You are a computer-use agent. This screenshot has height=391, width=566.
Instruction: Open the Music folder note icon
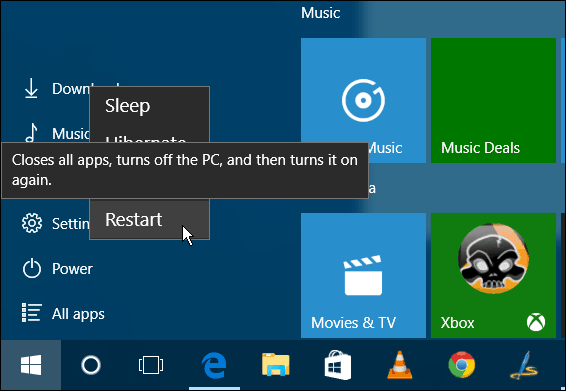tap(32, 133)
